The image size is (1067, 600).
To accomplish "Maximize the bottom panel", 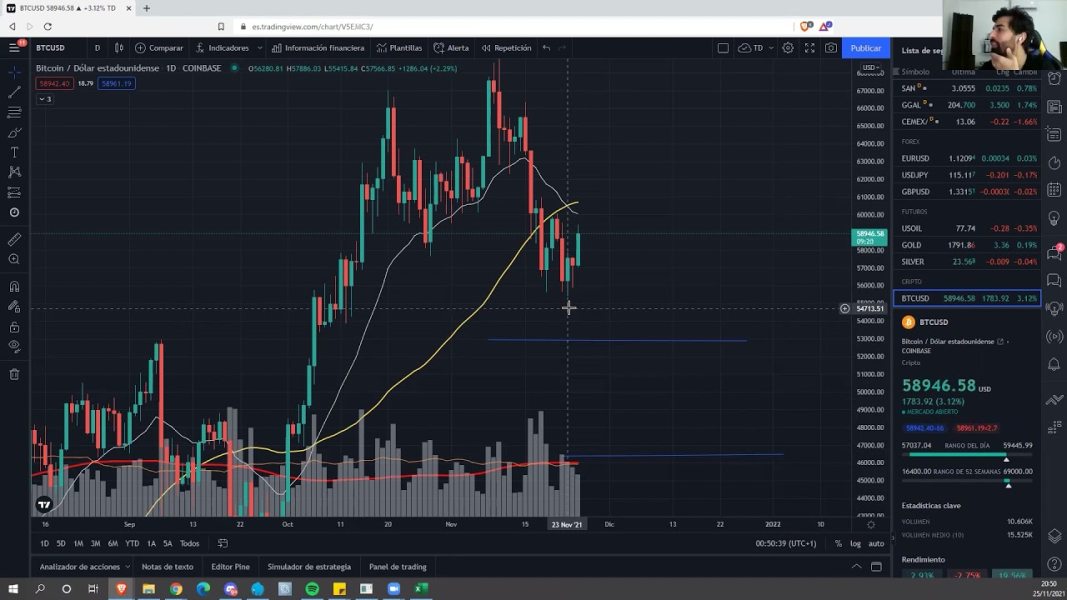I will point(876,567).
